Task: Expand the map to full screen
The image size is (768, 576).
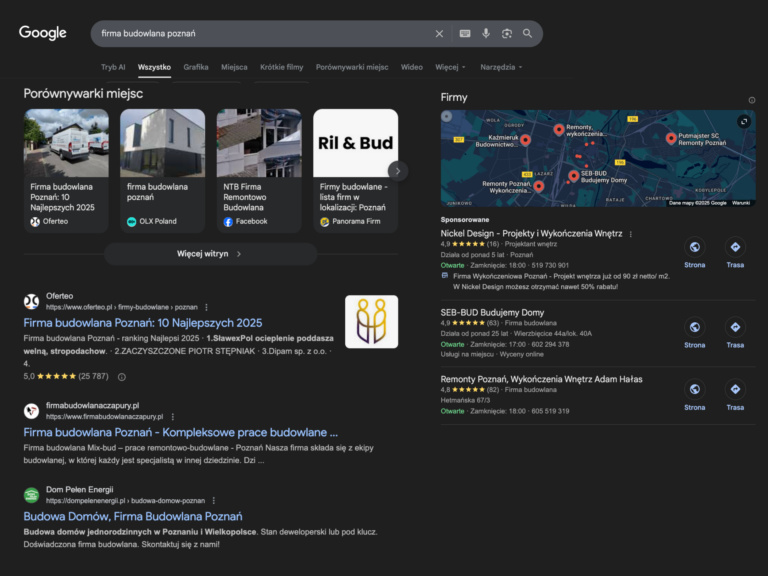Action: point(743,121)
